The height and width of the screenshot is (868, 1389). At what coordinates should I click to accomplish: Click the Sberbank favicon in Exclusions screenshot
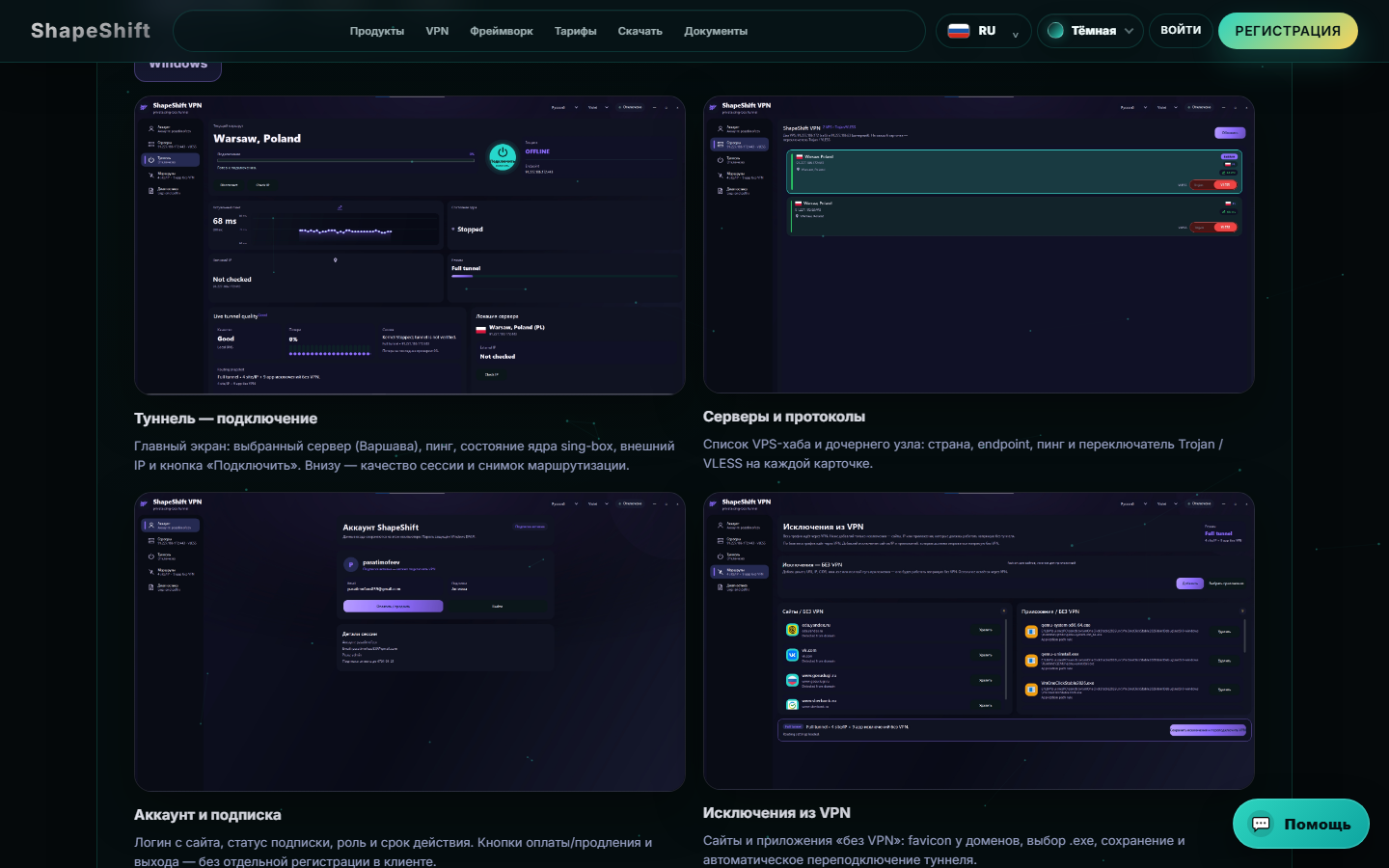(792, 704)
